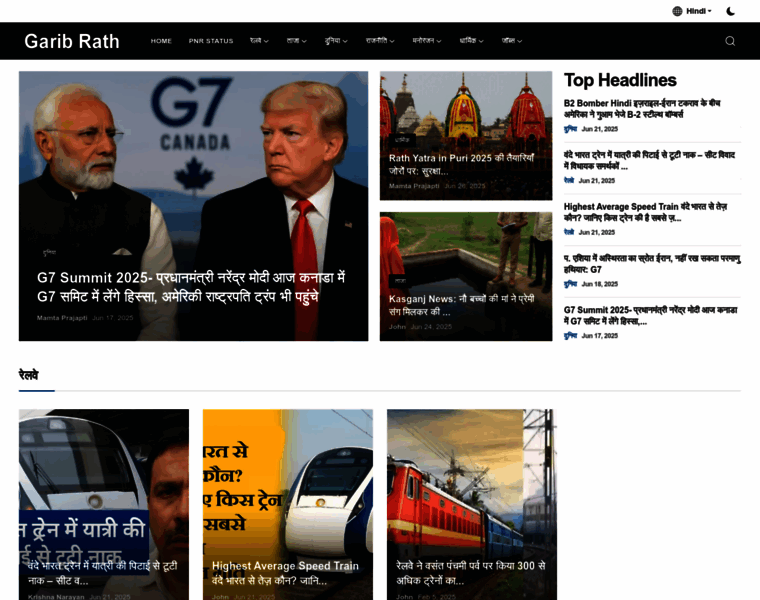Click the ताजा tag on Kasganj News card
The width and height of the screenshot is (760, 600).
click(x=400, y=281)
